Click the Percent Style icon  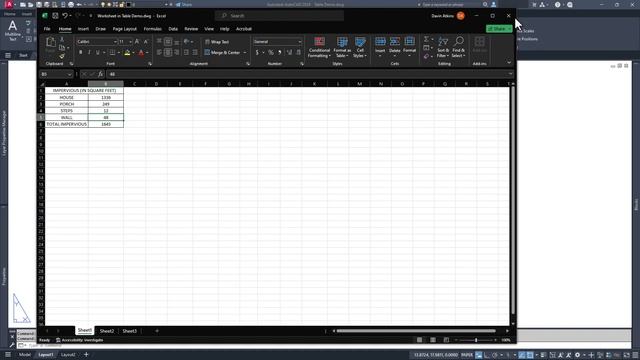pyautogui.click(x=271, y=53)
